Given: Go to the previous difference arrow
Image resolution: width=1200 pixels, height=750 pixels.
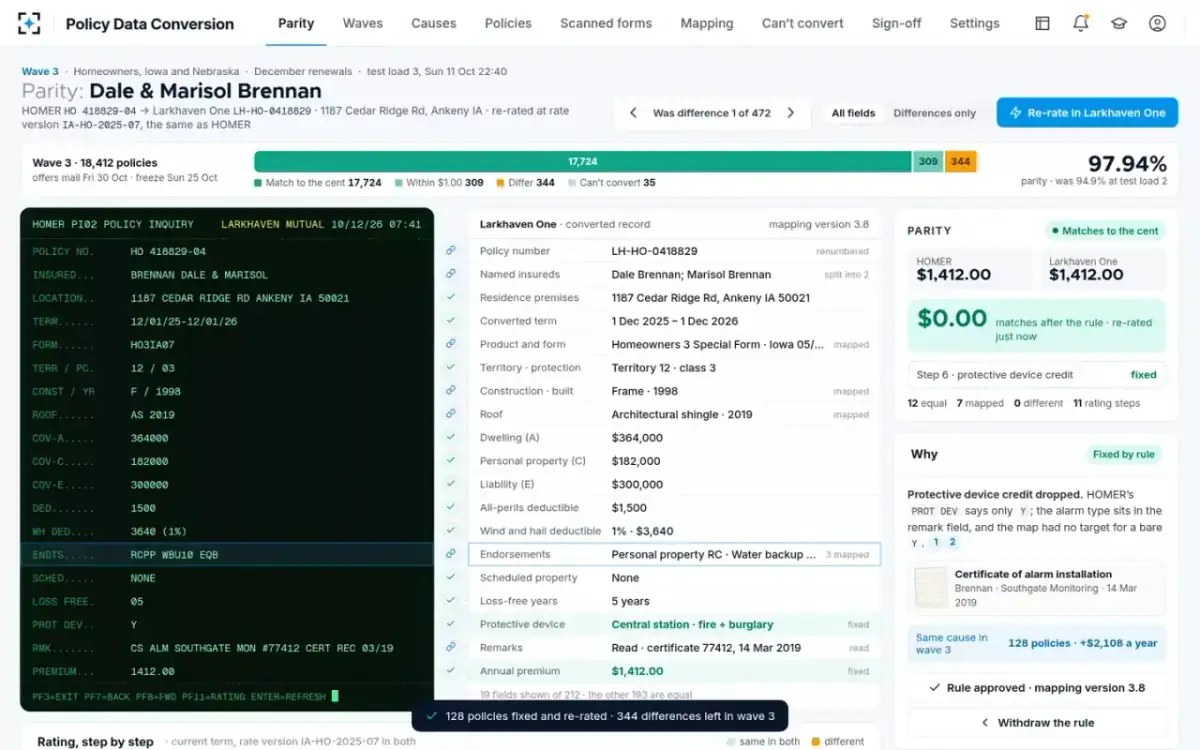Looking at the screenshot, I should pyautogui.click(x=633, y=113).
